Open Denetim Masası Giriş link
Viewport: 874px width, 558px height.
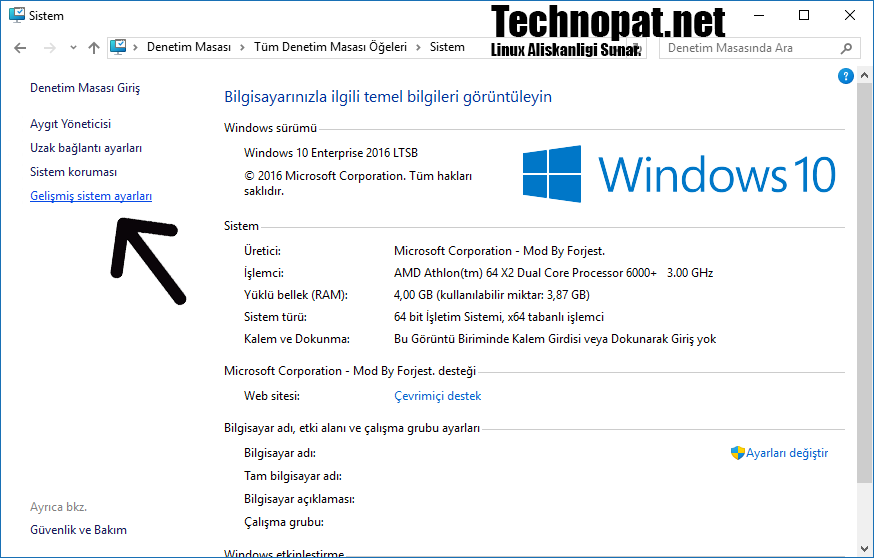coord(85,88)
